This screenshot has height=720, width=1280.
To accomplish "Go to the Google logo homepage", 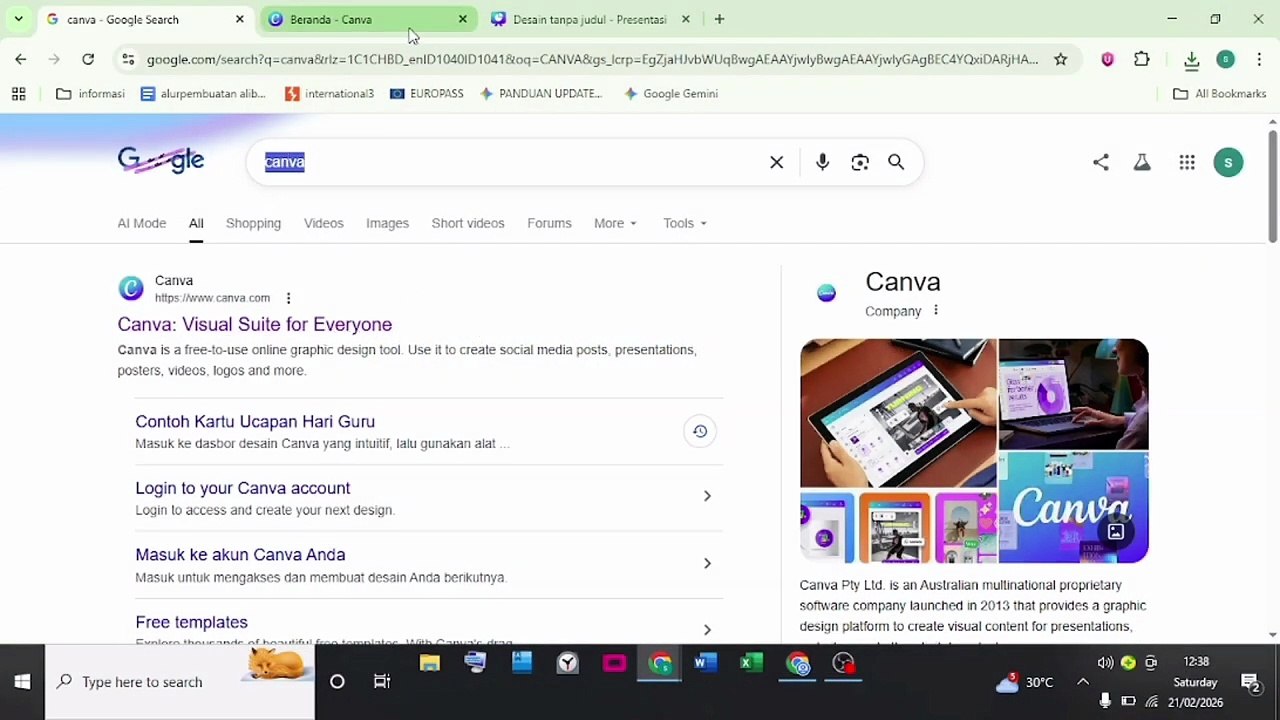I will pos(161,160).
